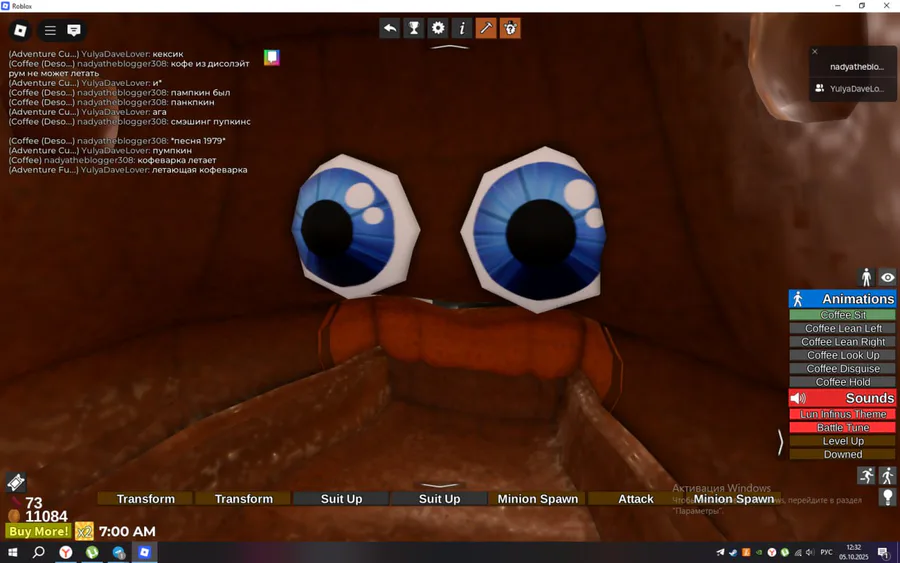Image resolution: width=900 pixels, height=563 pixels.
Task: Close the player list with X
Action: pyautogui.click(x=814, y=52)
